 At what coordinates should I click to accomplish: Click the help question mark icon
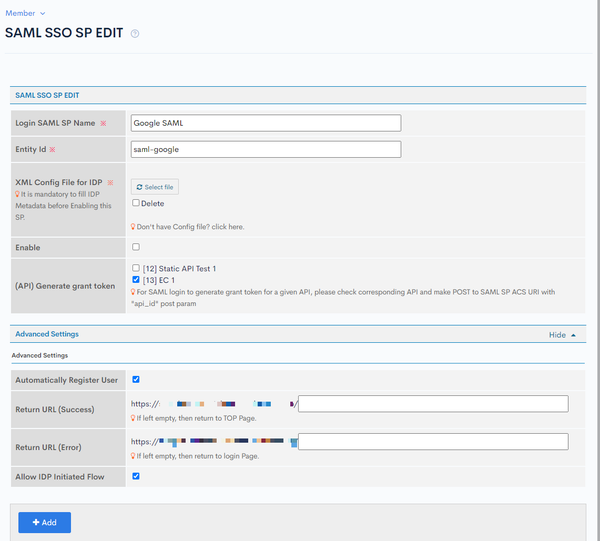click(135, 34)
